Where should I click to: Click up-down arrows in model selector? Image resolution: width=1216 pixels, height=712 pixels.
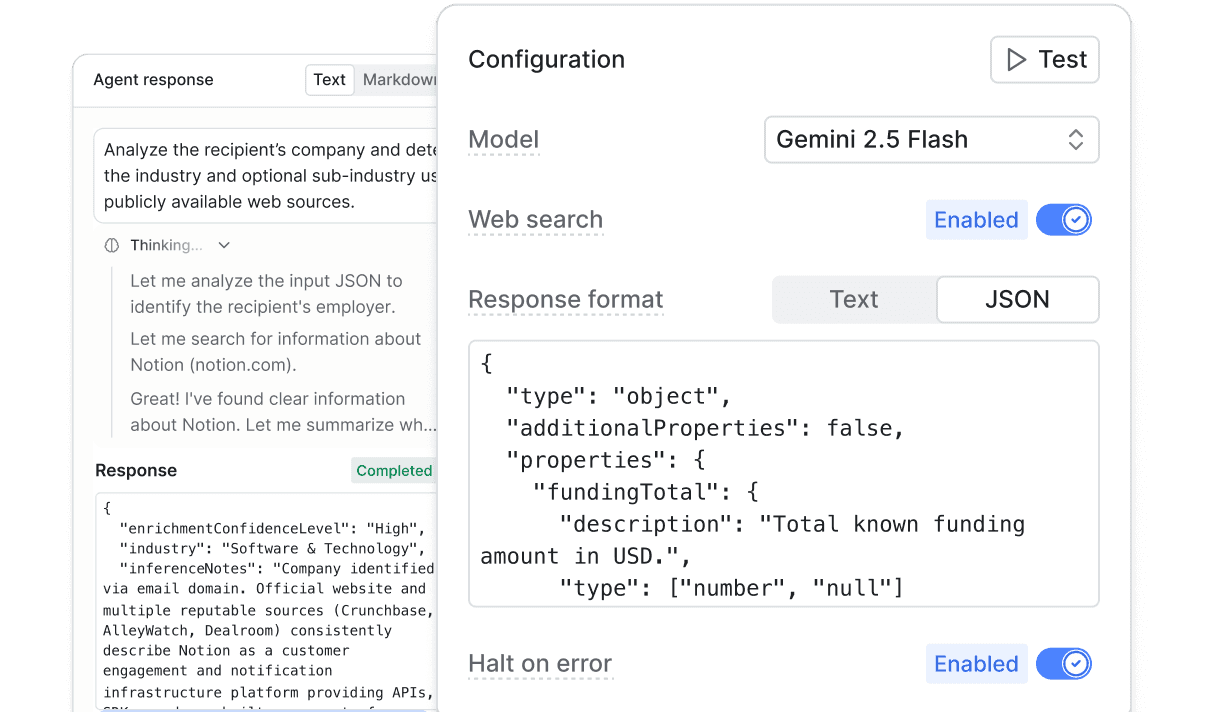1075,140
